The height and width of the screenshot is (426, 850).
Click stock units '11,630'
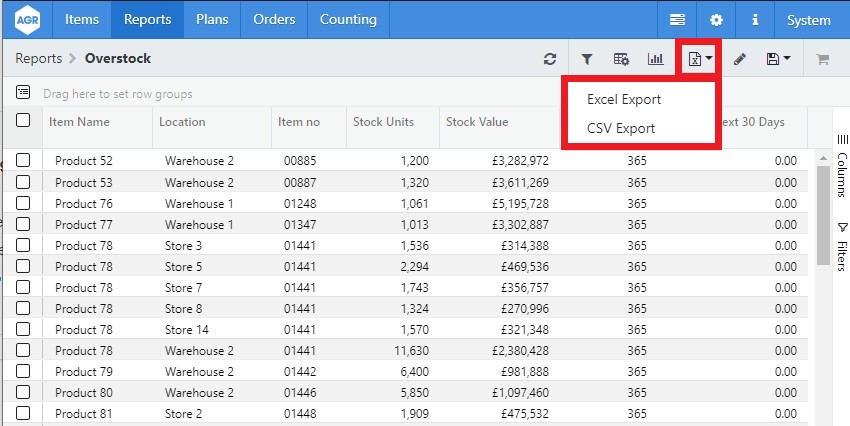point(411,351)
